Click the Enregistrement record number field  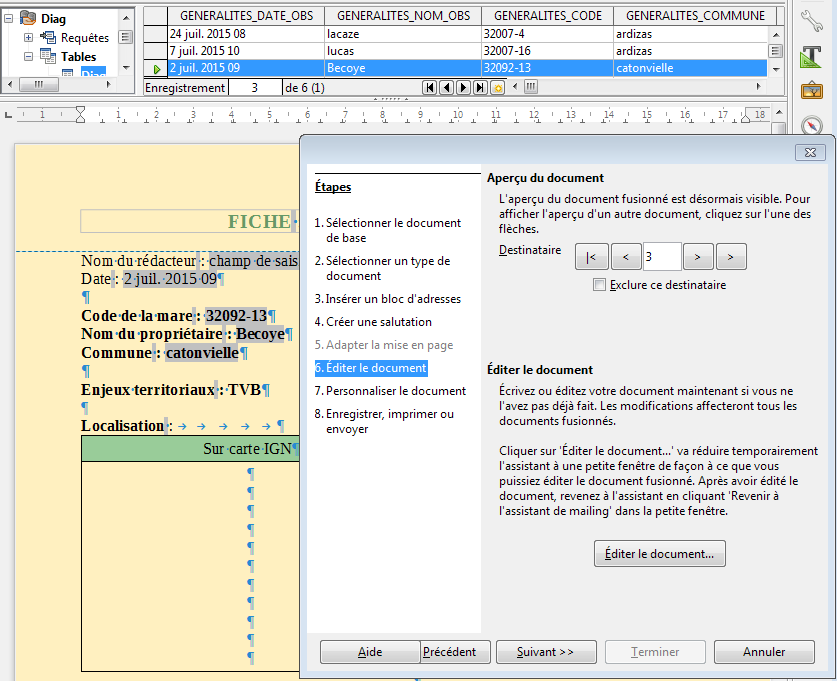[255, 88]
